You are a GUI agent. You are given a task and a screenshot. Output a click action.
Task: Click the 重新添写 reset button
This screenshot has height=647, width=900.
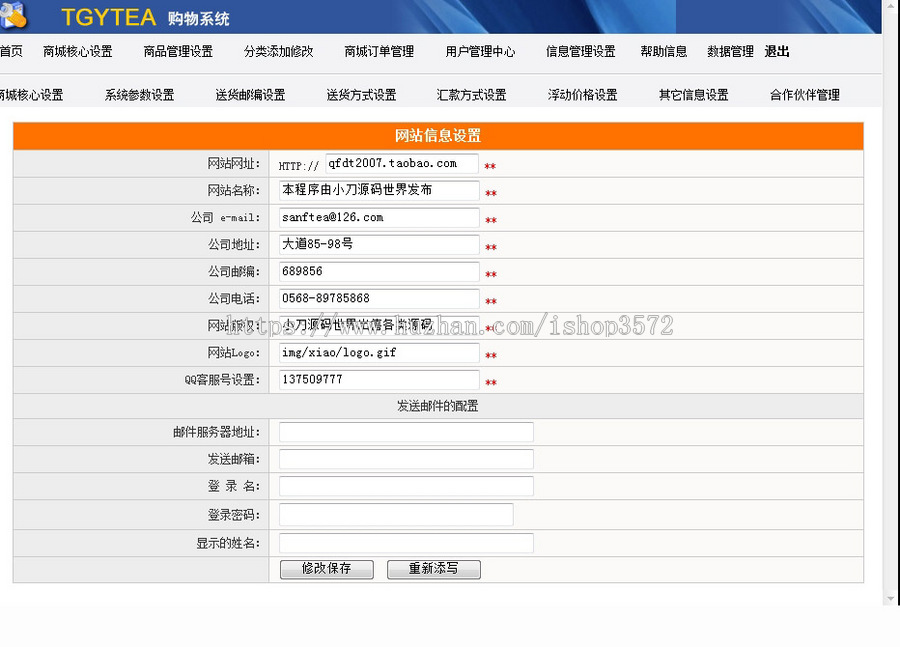coord(434,568)
